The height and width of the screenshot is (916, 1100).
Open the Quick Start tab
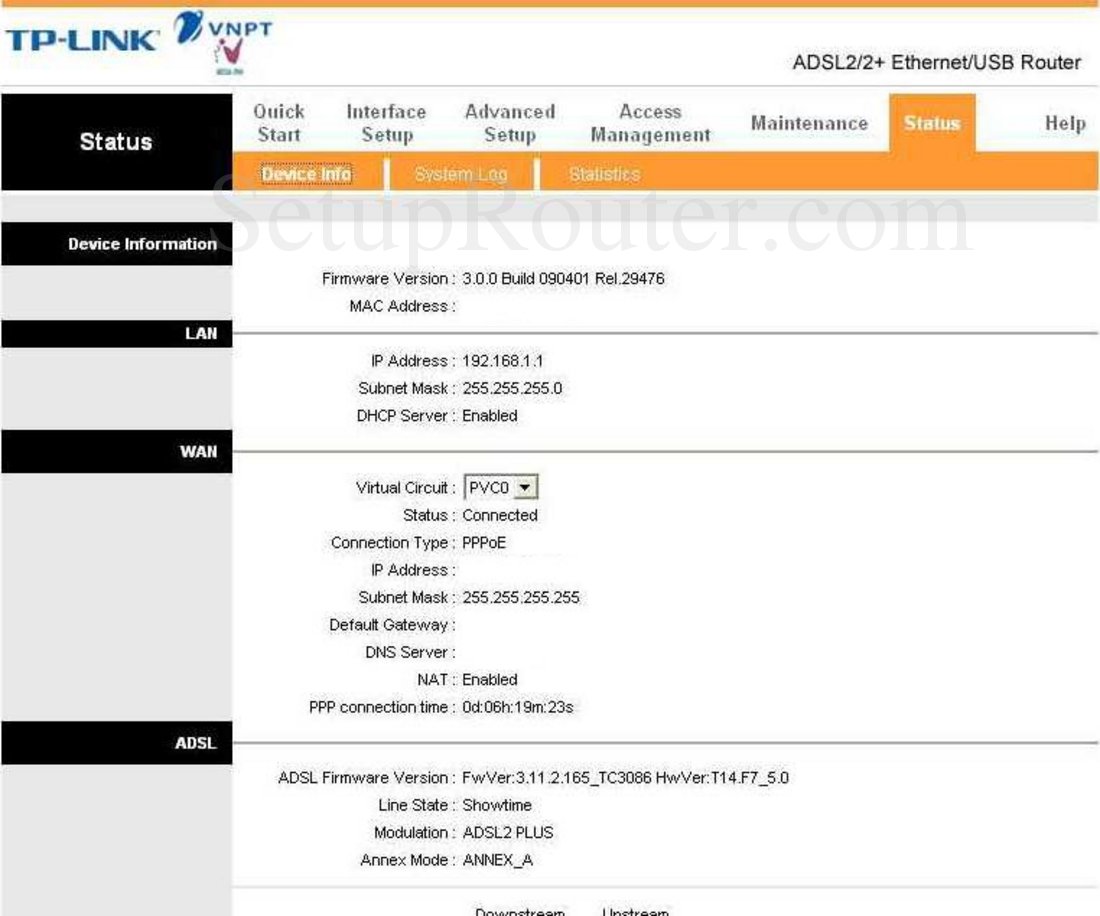point(279,123)
